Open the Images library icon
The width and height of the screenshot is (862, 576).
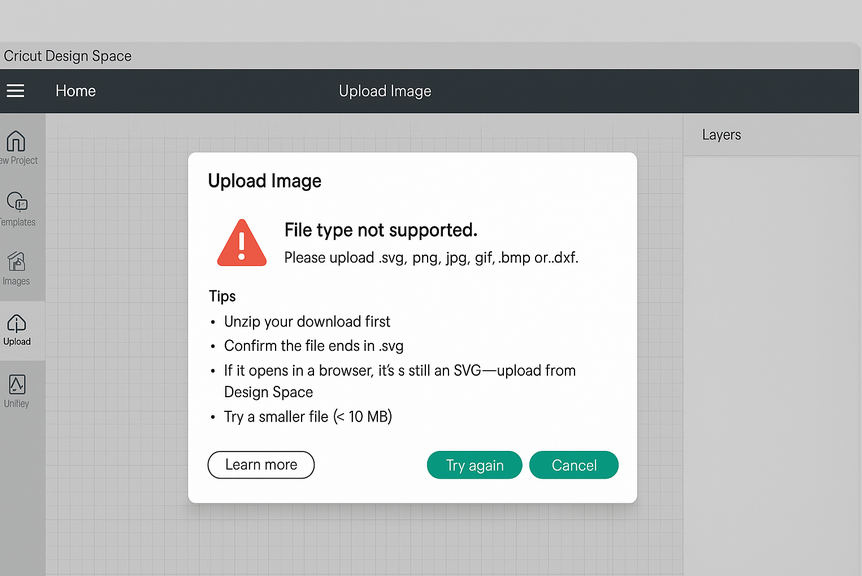[x=17, y=263]
